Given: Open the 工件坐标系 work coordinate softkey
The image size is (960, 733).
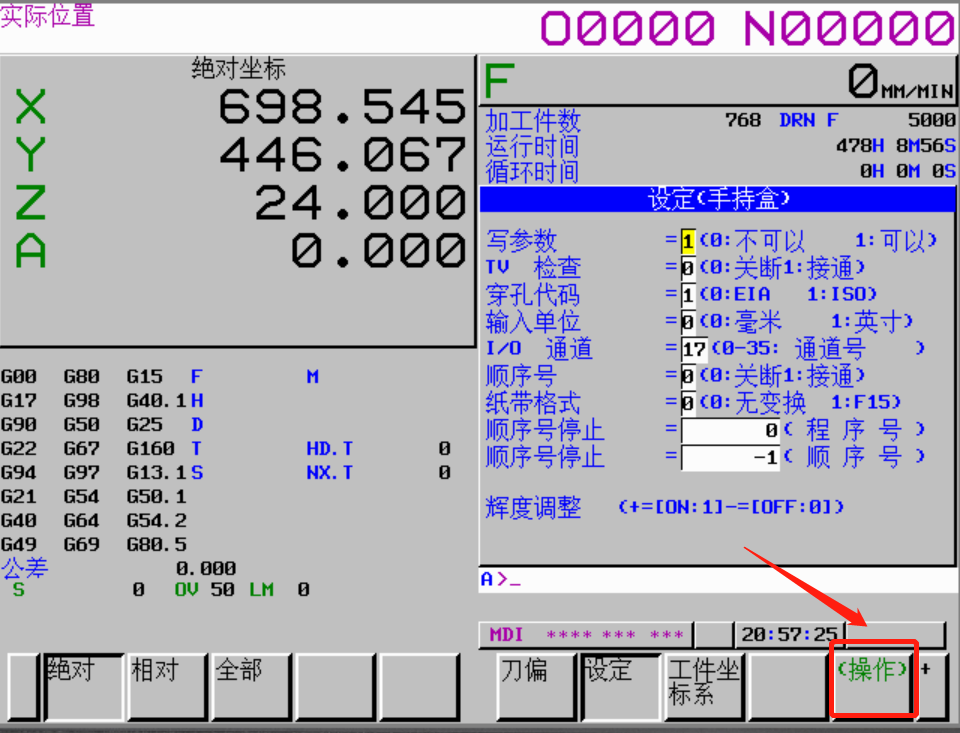Looking at the screenshot, I should 704,686.
